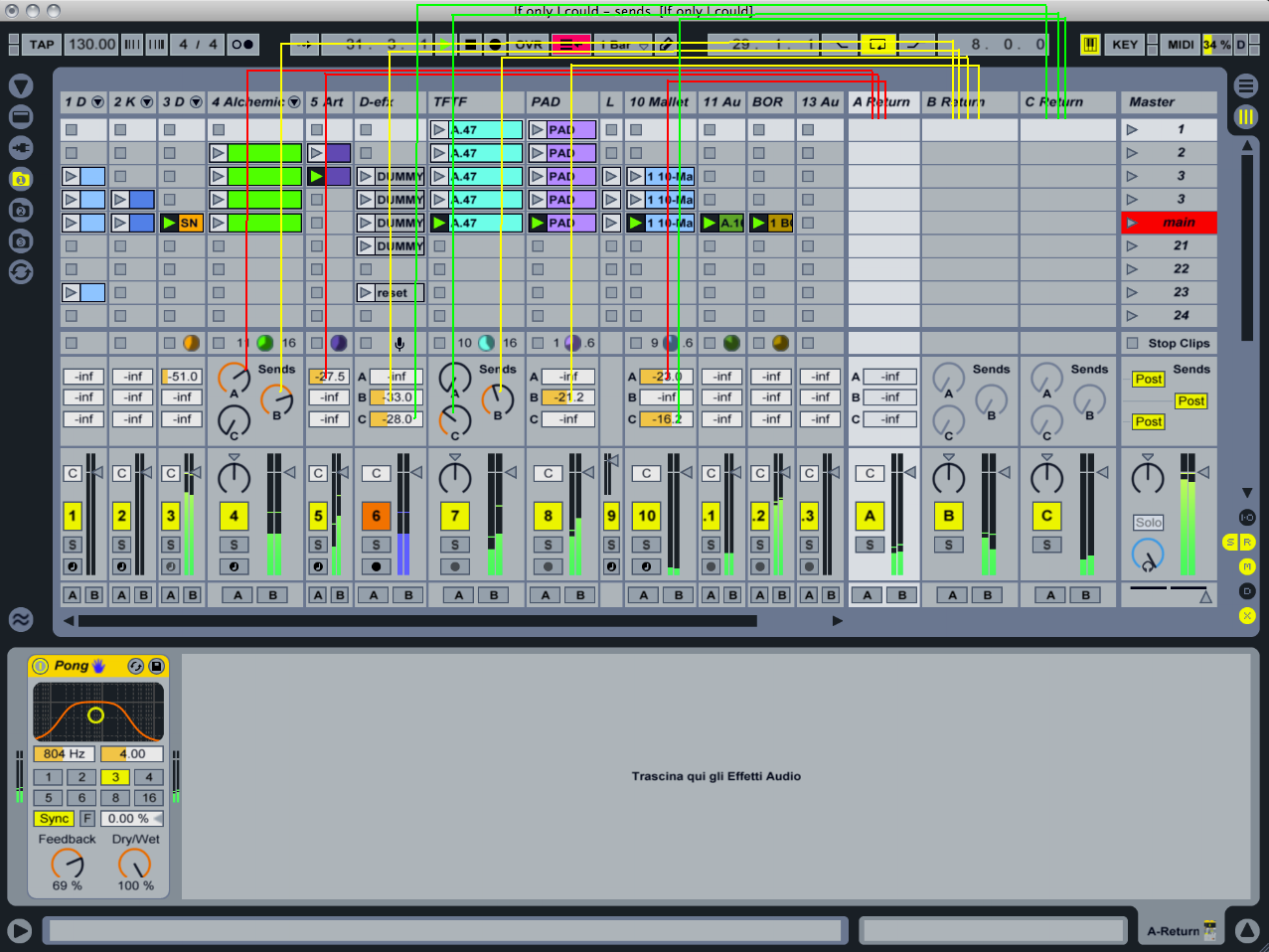The image size is (1269, 952).
Task: Open the Live device browser
Action: (21, 117)
